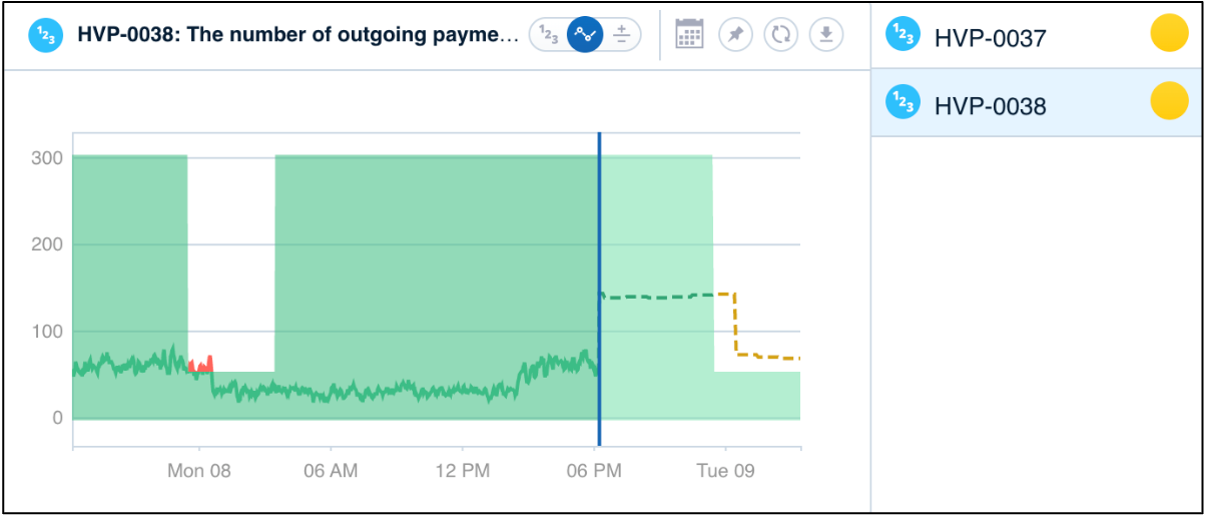Pin this HVP-0038 chart
The width and height of the screenshot is (1206, 516).
[x=735, y=35]
